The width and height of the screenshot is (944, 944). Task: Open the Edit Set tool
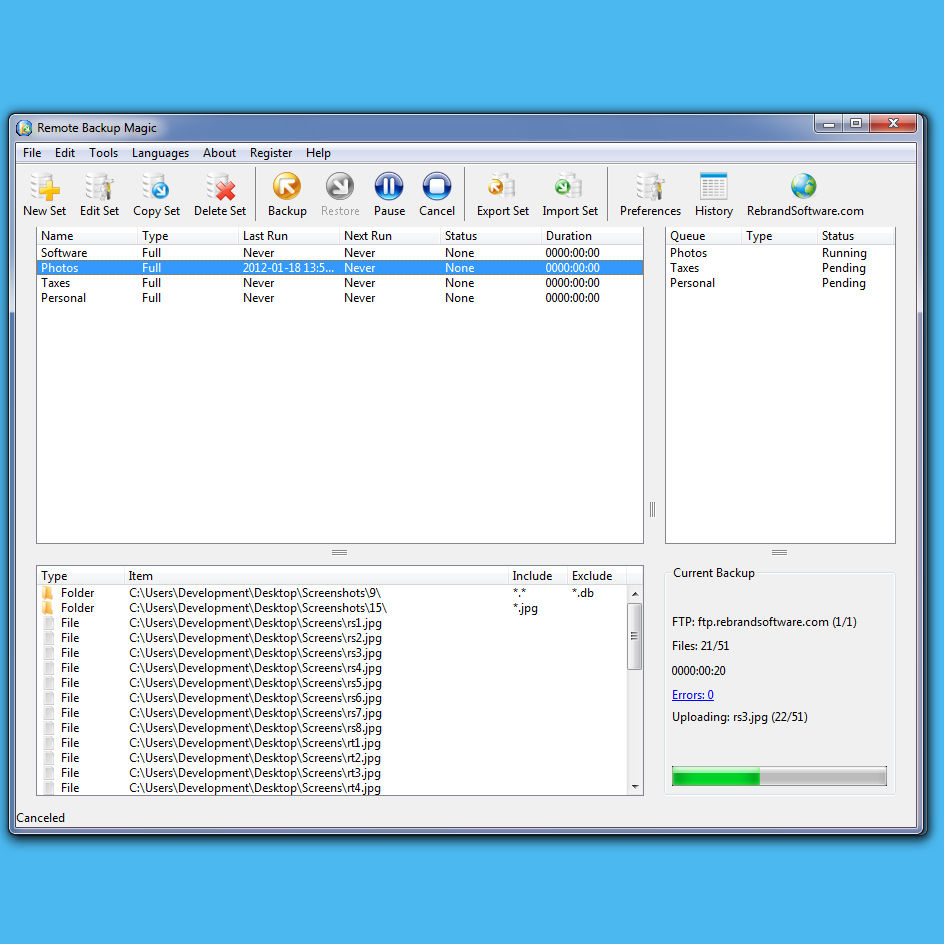tap(99, 194)
